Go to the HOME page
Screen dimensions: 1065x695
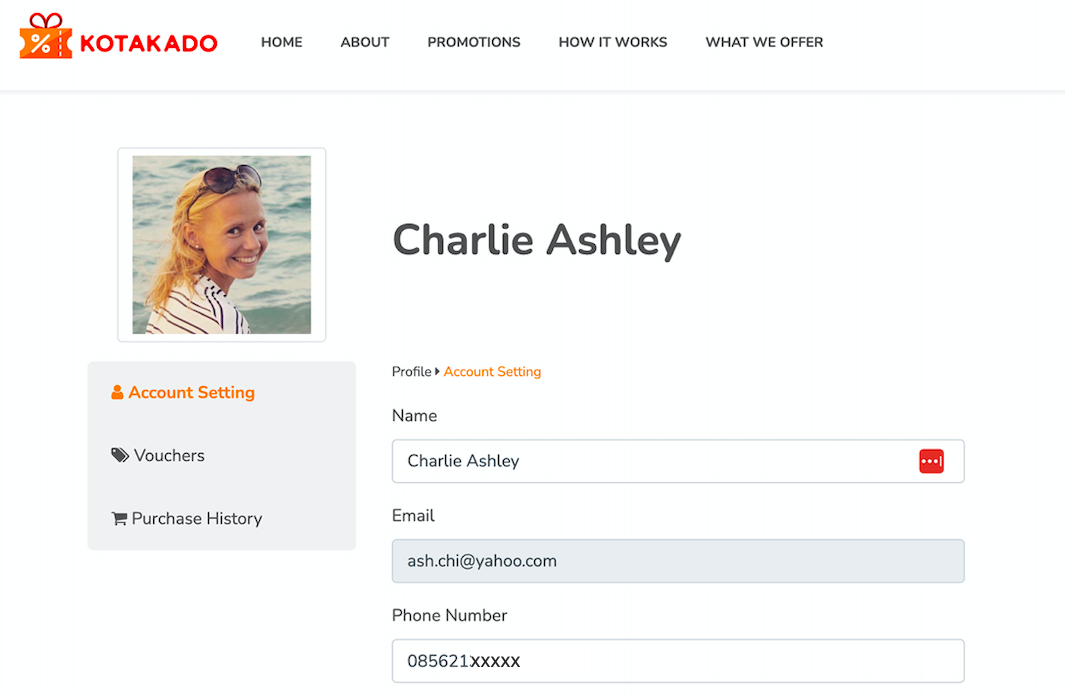[282, 42]
